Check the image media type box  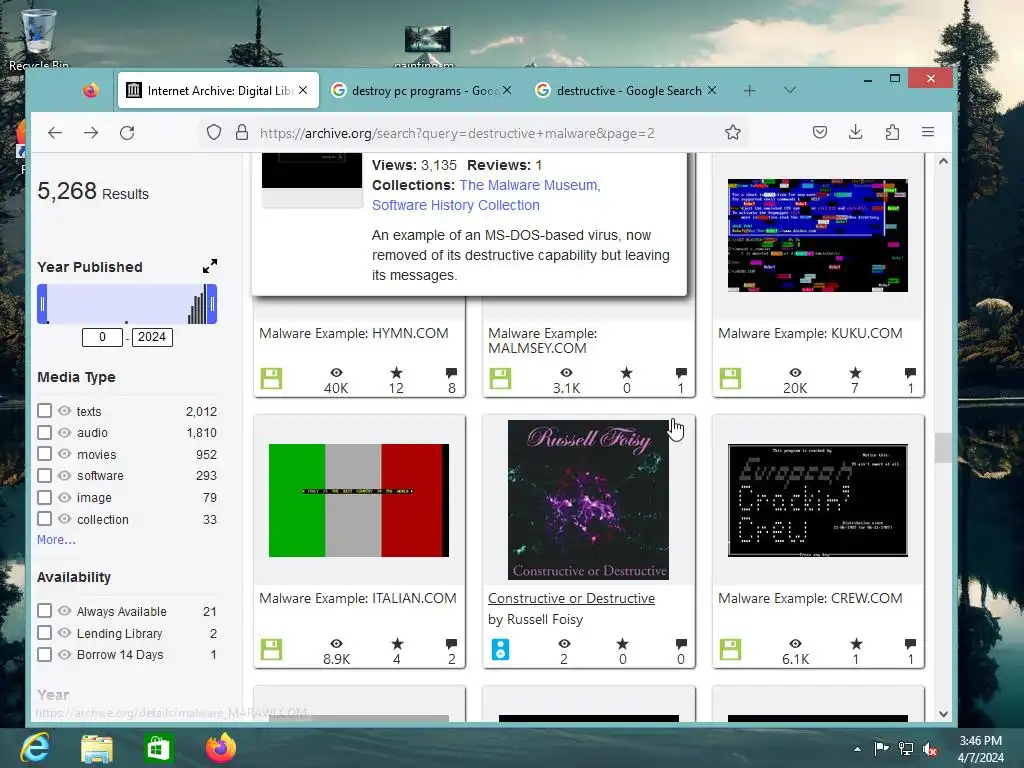click(44, 497)
